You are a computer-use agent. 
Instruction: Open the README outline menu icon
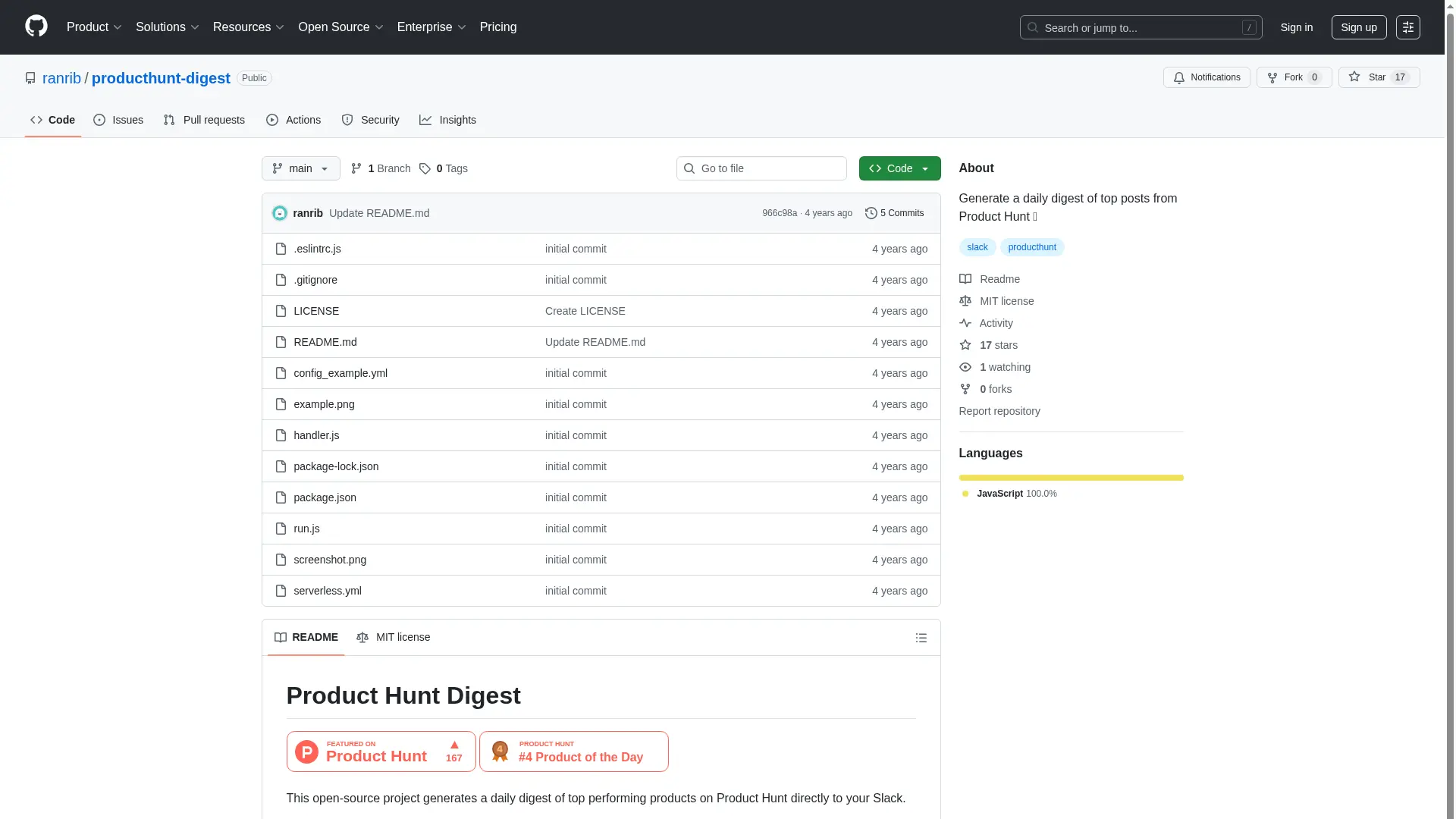(x=921, y=638)
